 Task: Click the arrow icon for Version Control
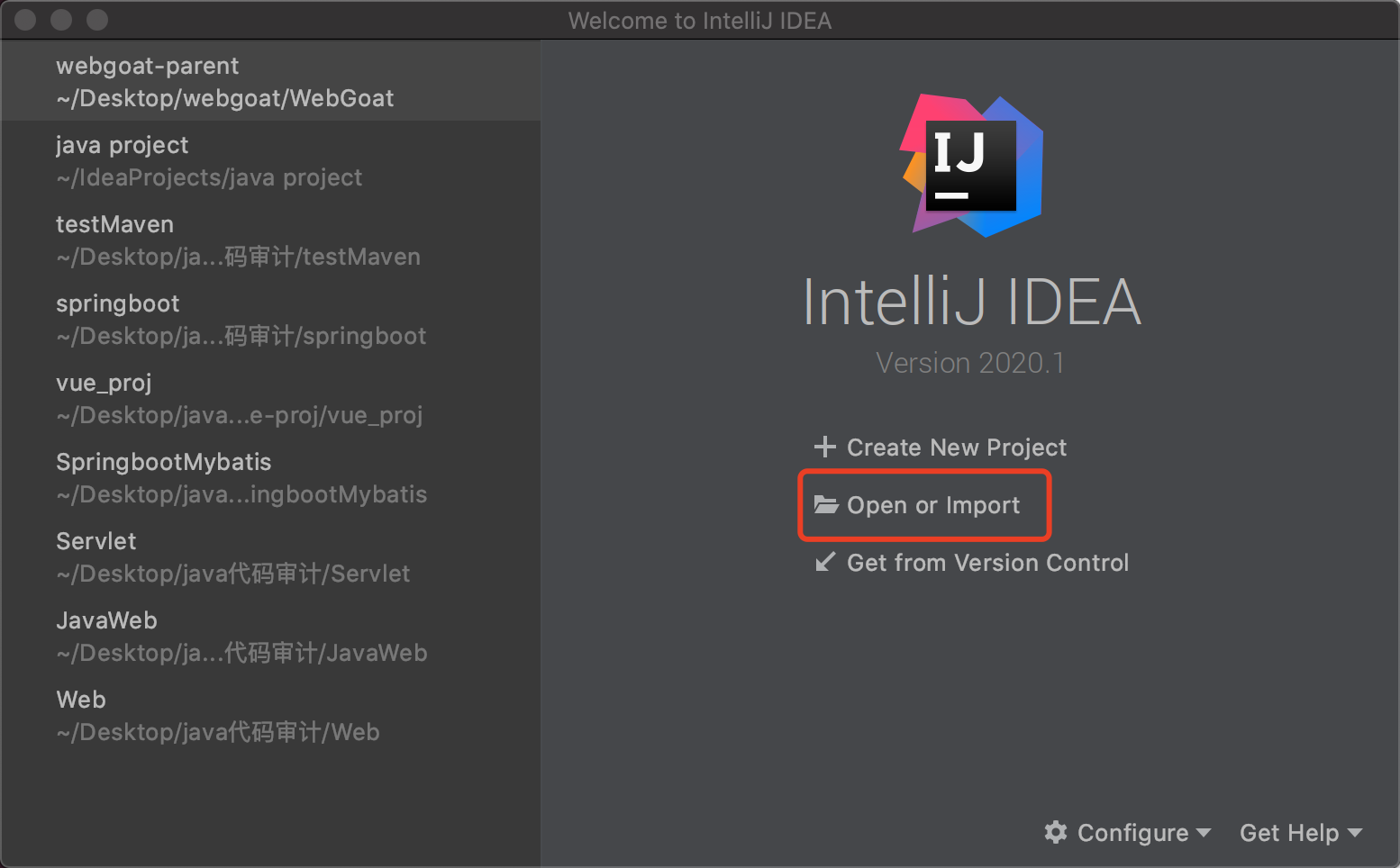coord(824,562)
